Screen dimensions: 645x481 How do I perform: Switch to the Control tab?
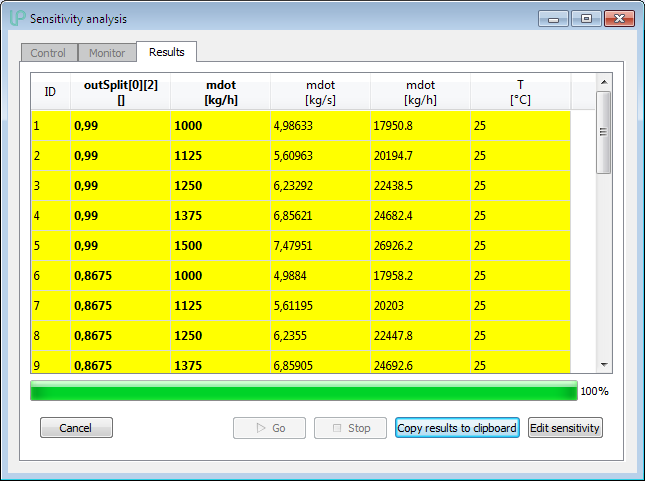[x=48, y=53]
